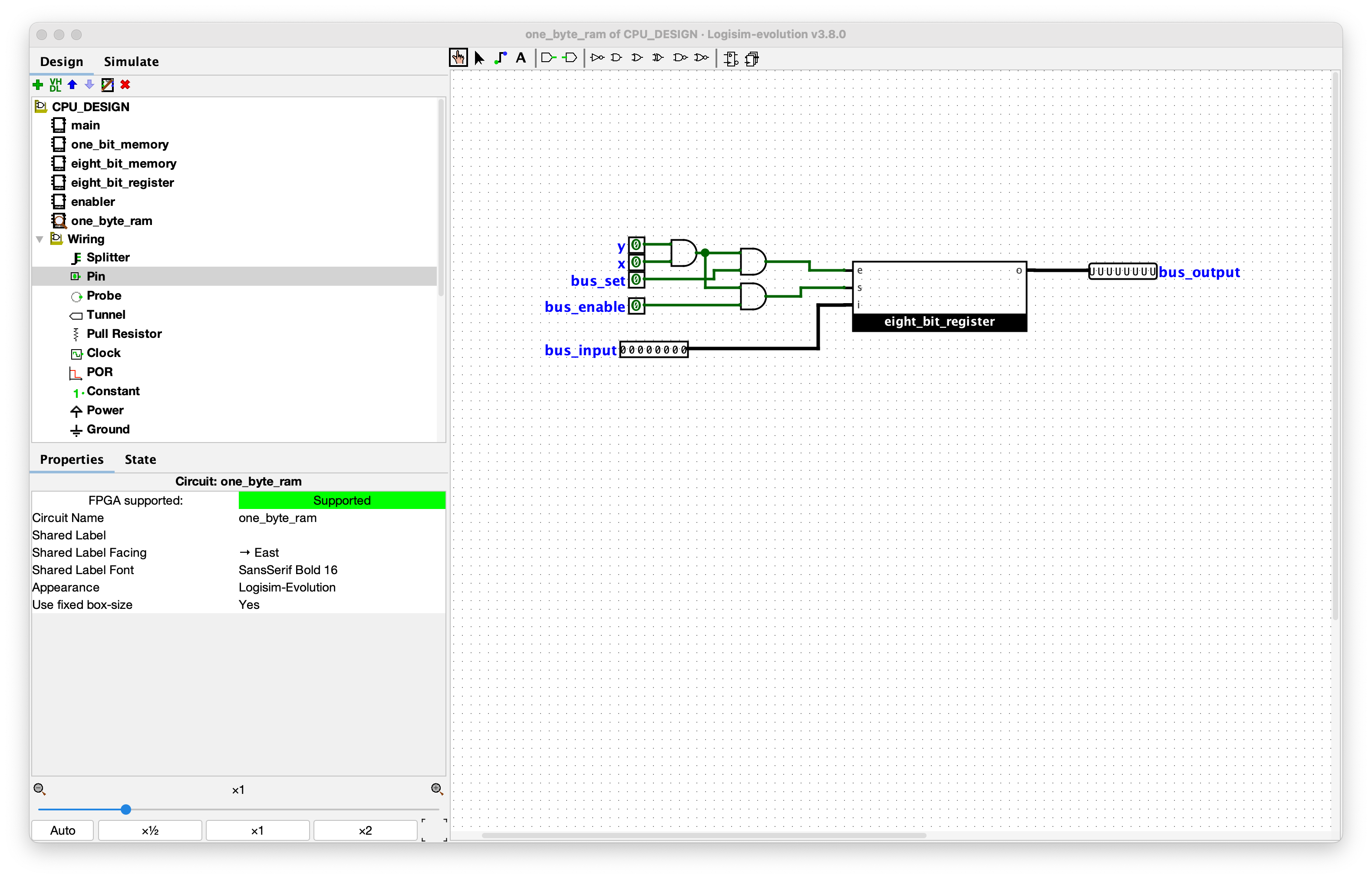Select enabler circuit in tree

(x=93, y=202)
